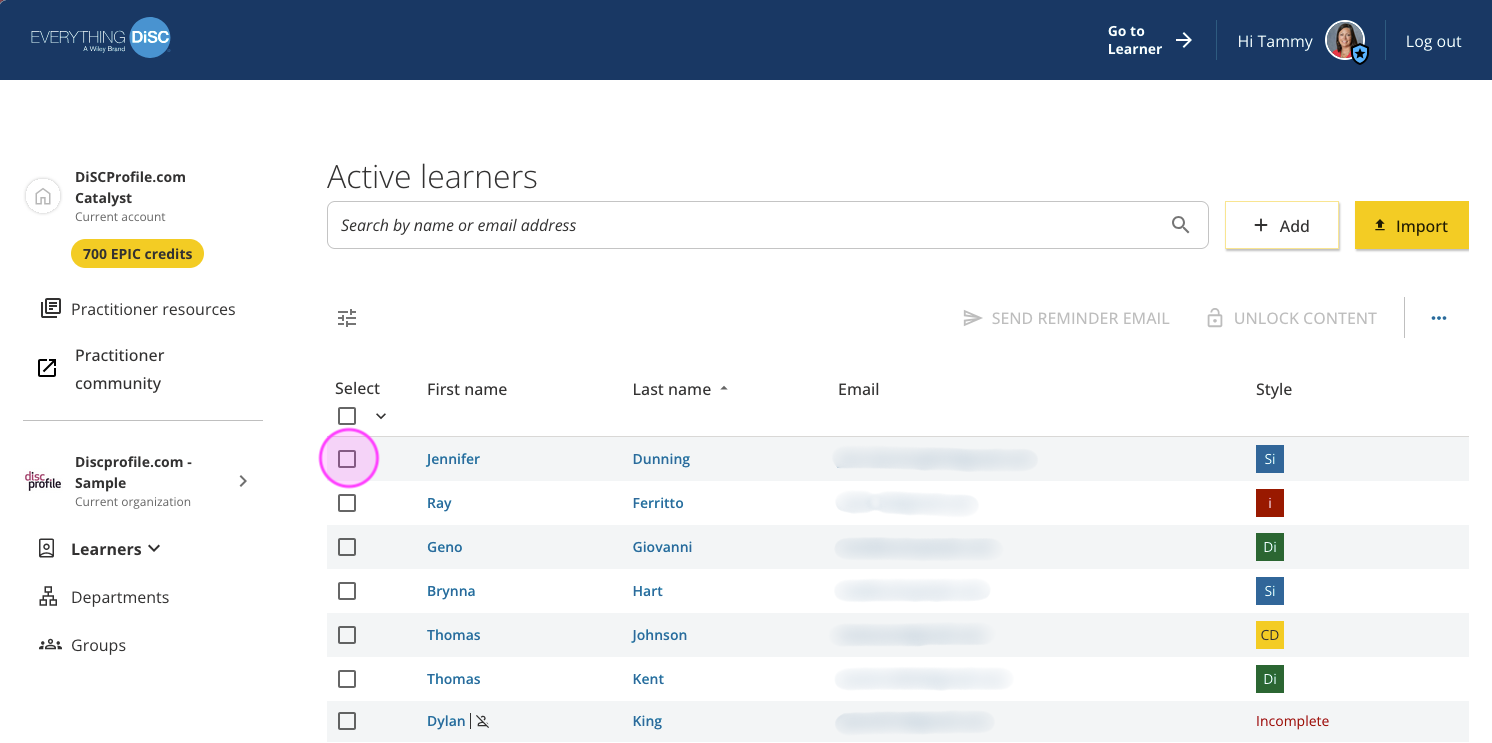
Task: Open the Hart last name link
Action: click(x=647, y=591)
